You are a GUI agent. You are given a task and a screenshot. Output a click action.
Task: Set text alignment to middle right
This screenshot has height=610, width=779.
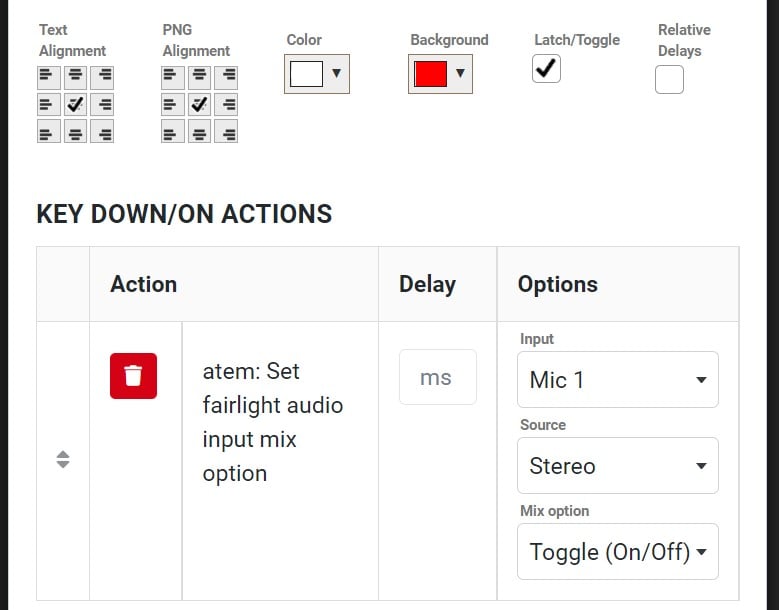click(102, 104)
